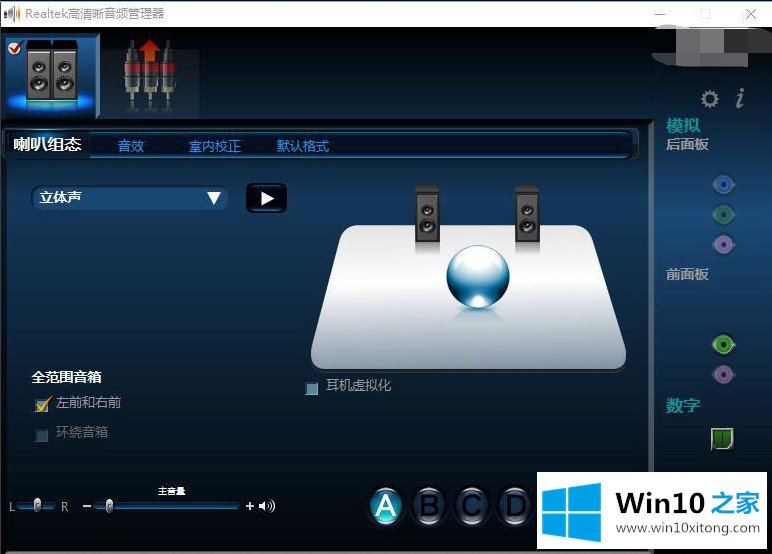Toggle the 环绕音箱 checkbox

[42, 435]
